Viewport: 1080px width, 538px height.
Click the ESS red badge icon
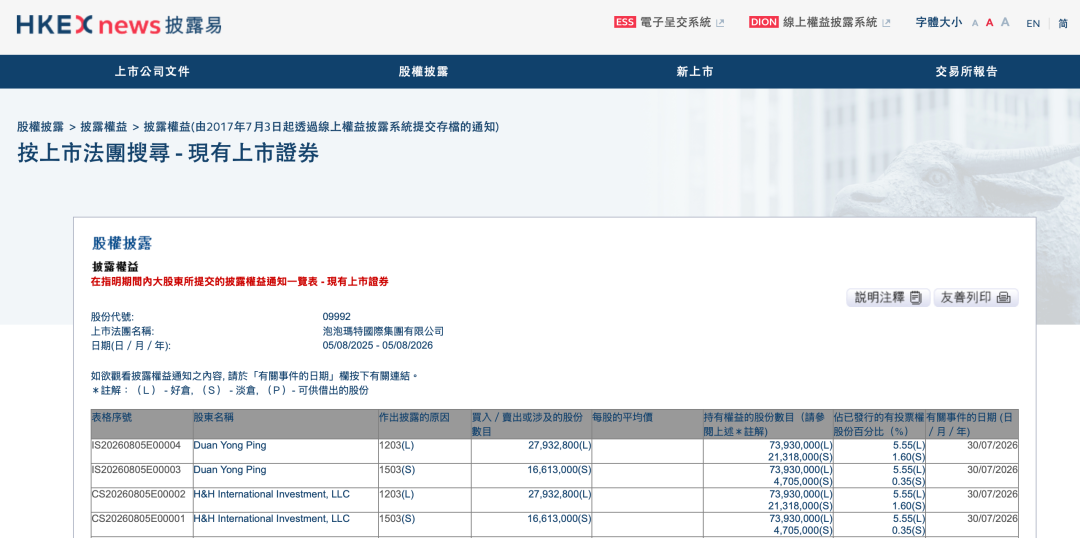[625, 22]
